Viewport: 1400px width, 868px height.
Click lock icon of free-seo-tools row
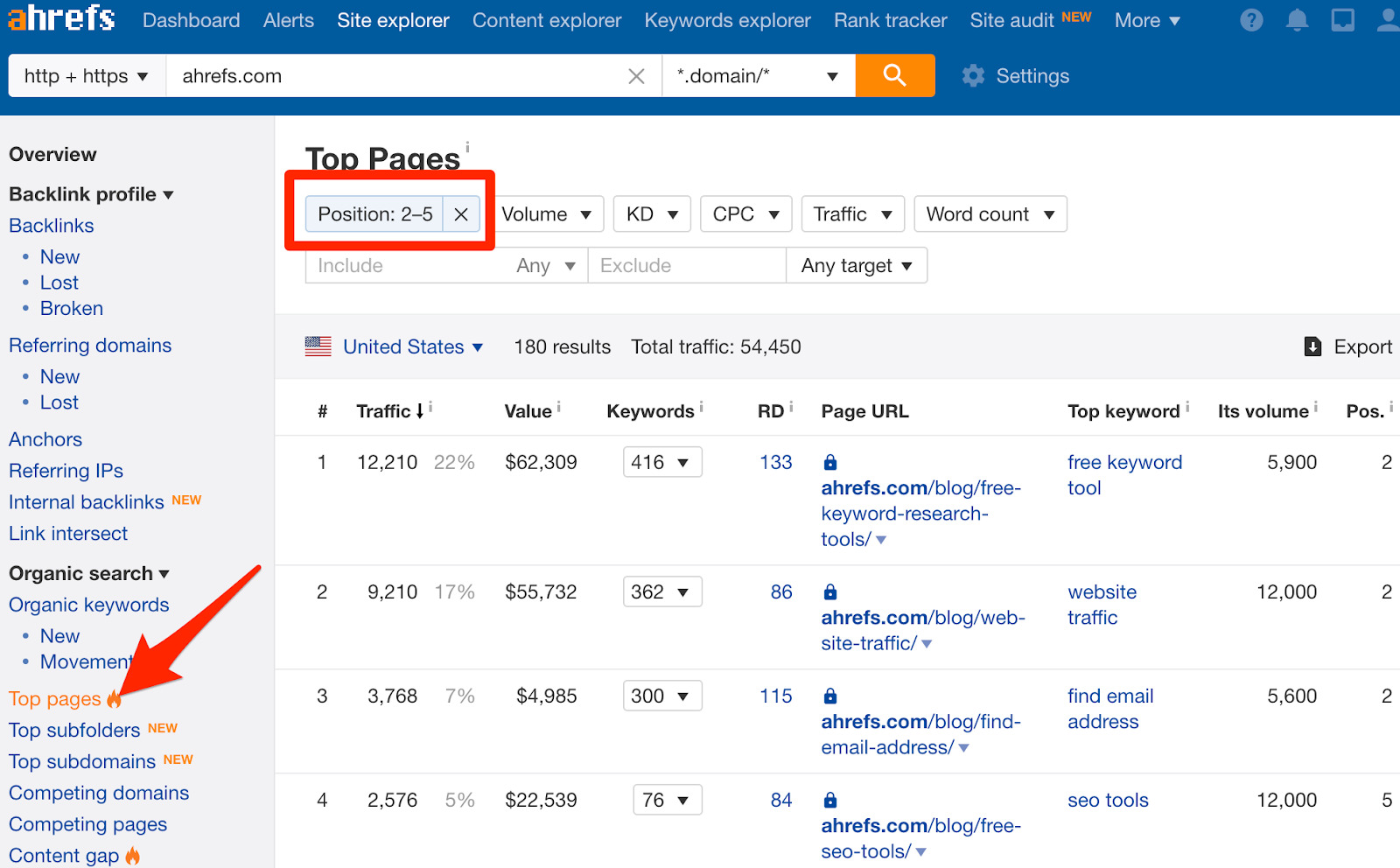click(830, 801)
